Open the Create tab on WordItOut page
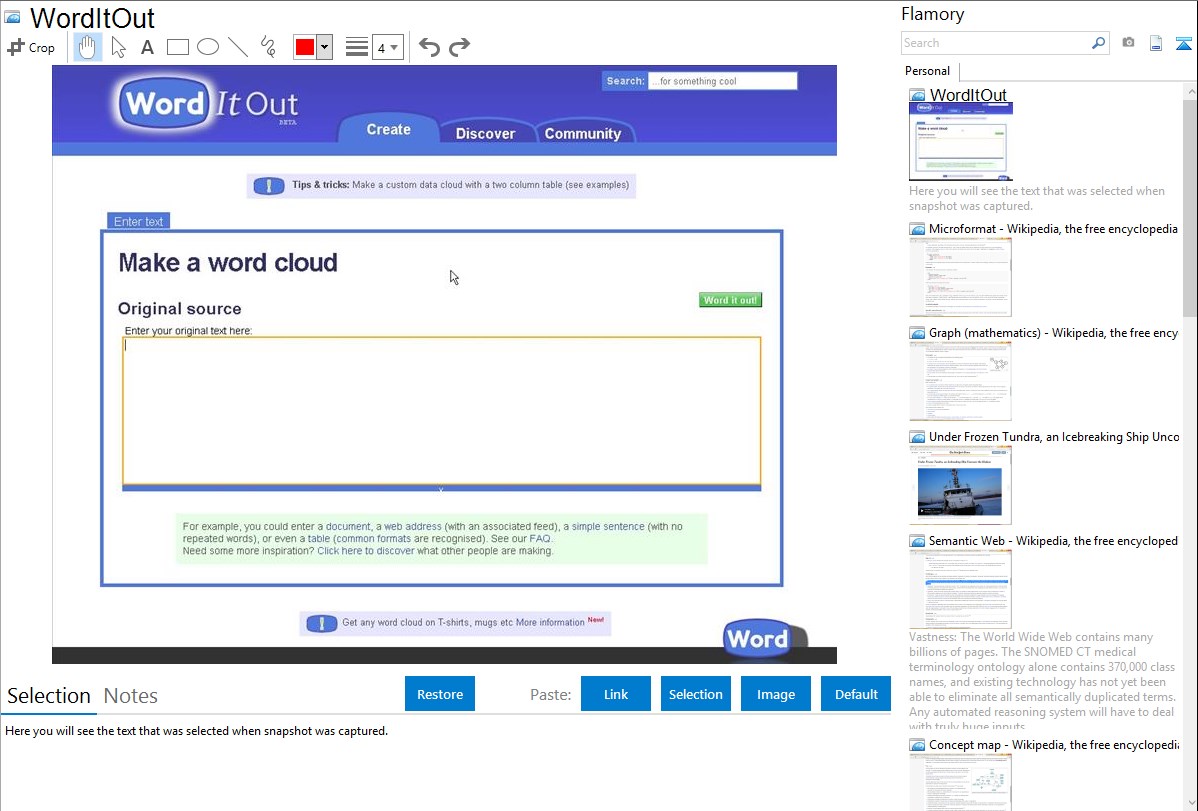 [x=388, y=129]
